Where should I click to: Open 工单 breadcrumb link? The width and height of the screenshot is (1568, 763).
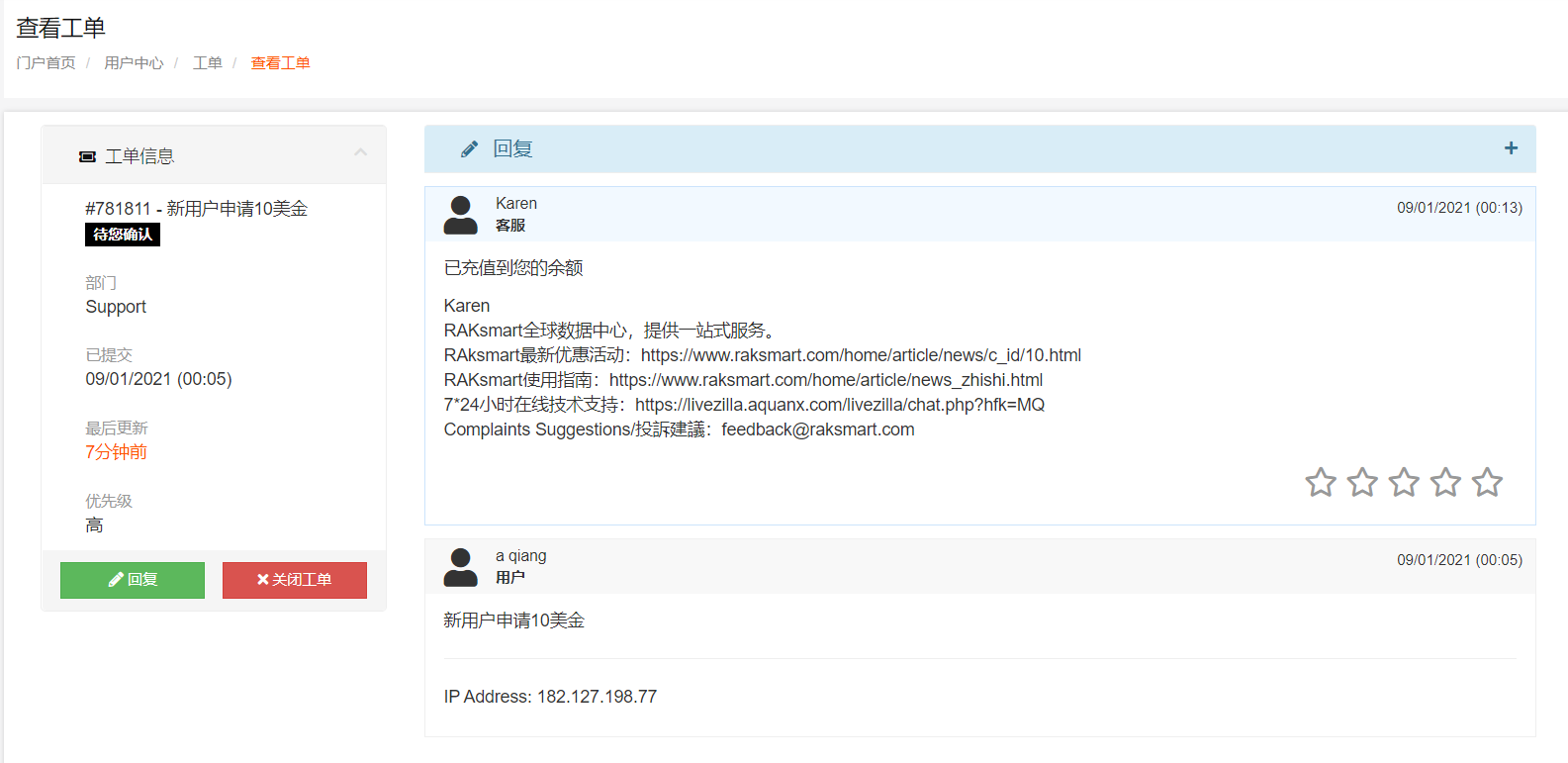pos(207,63)
